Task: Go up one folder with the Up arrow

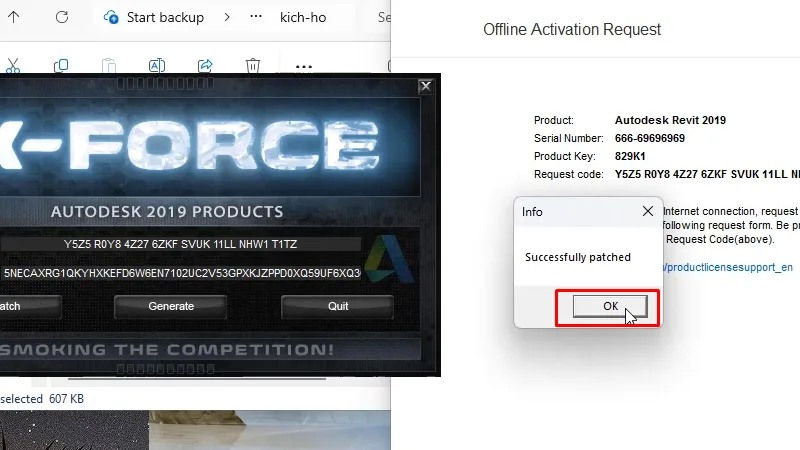Action: [13, 17]
